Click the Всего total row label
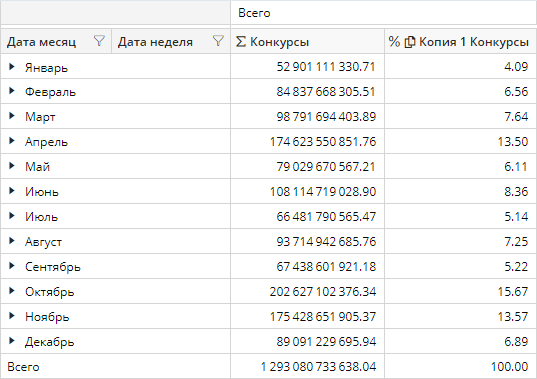Image resolution: width=537 pixels, height=379 pixels. coord(23,367)
